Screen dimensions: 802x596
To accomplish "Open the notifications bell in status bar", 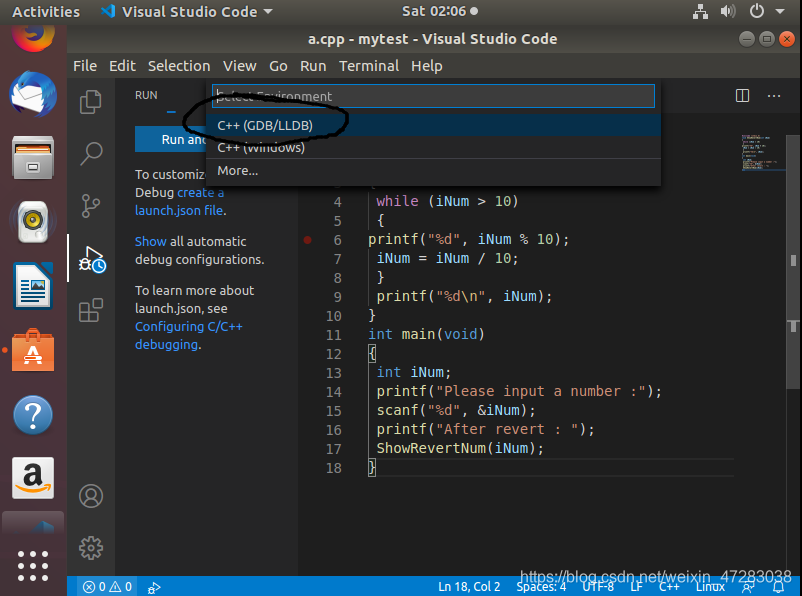I will (x=778, y=588).
